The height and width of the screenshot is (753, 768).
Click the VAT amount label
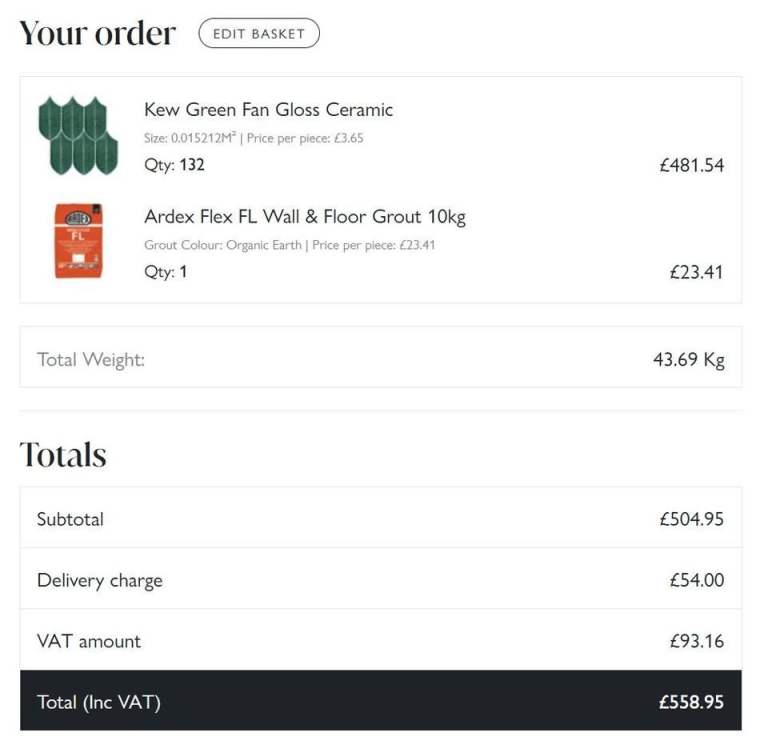(x=89, y=641)
